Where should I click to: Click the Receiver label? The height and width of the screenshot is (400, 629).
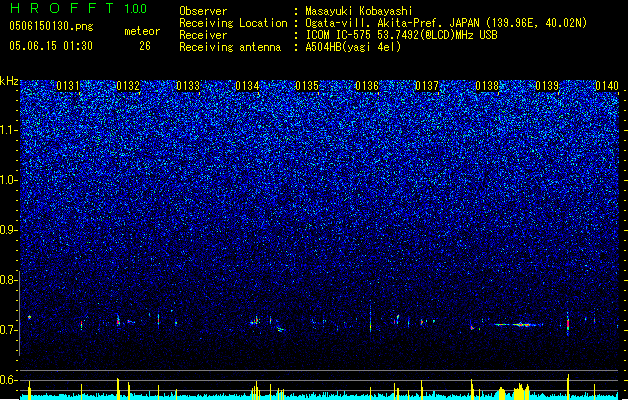click(203, 35)
